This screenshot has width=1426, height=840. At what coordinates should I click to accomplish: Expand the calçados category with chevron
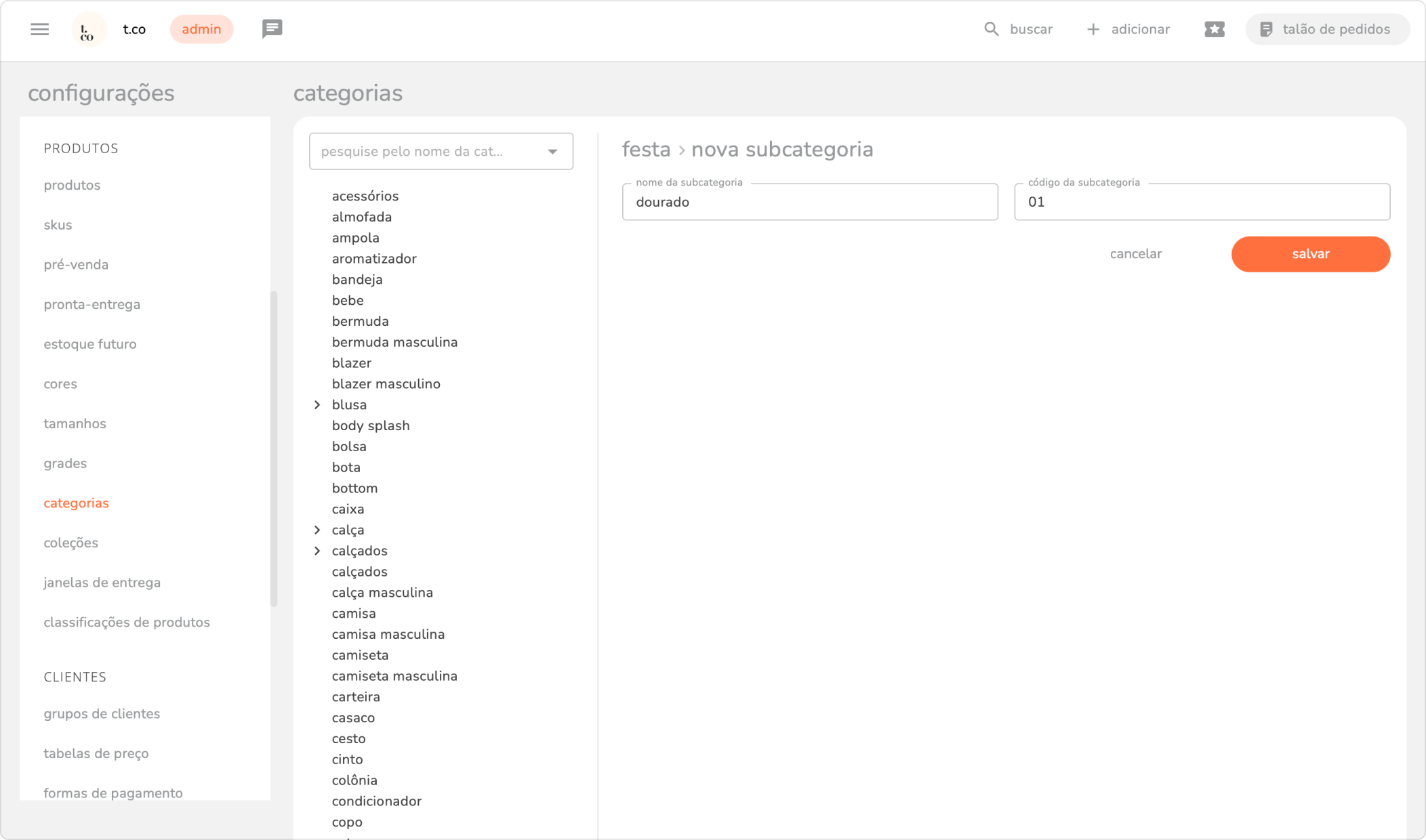[x=317, y=551]
